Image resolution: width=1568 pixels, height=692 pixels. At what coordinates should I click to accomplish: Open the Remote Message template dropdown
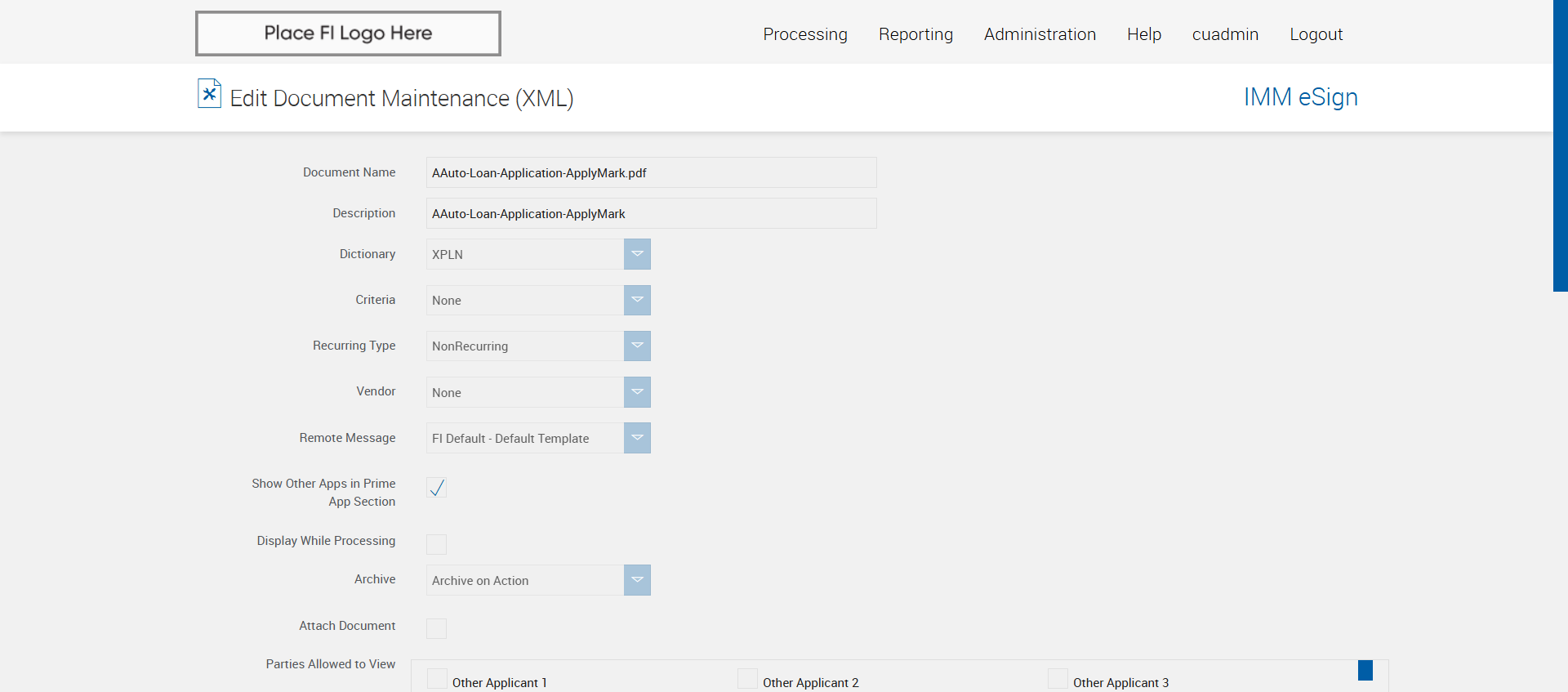click(x=637, y=438)
